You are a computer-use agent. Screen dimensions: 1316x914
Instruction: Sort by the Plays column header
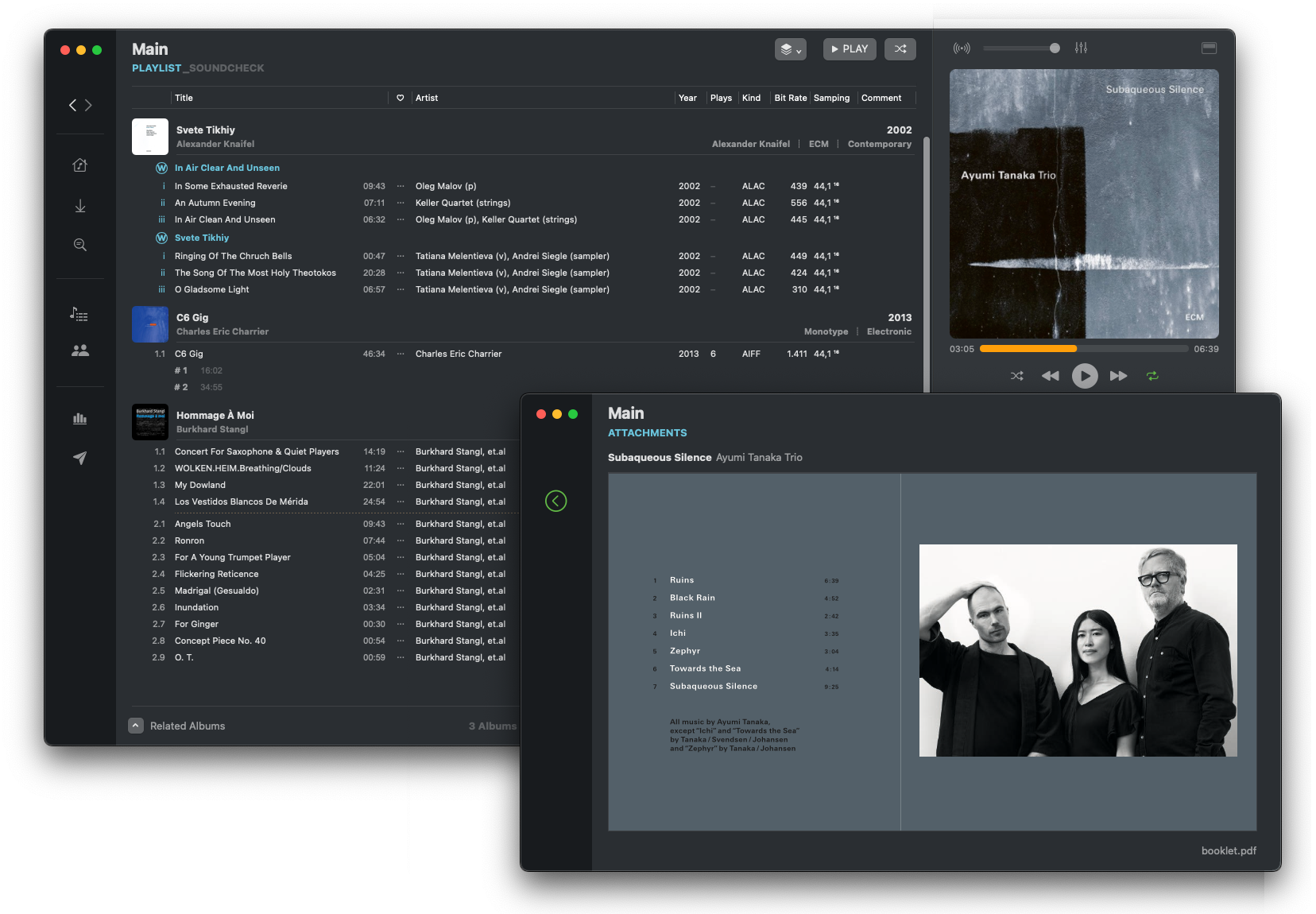(x=721, y=98)
